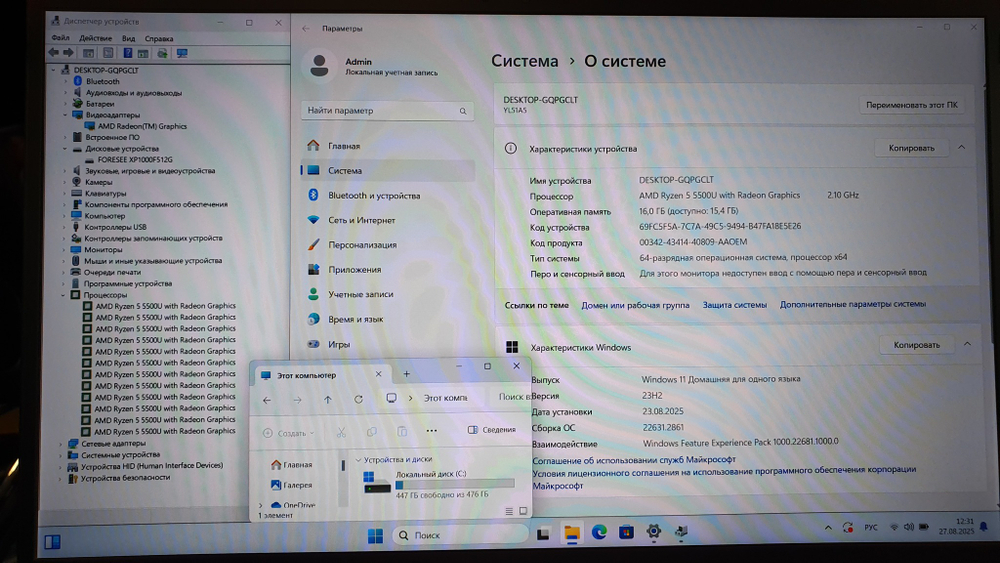Click the Сведения details pane button
1000x563 pixels.
pyautogui.click(x=492, y=430)
